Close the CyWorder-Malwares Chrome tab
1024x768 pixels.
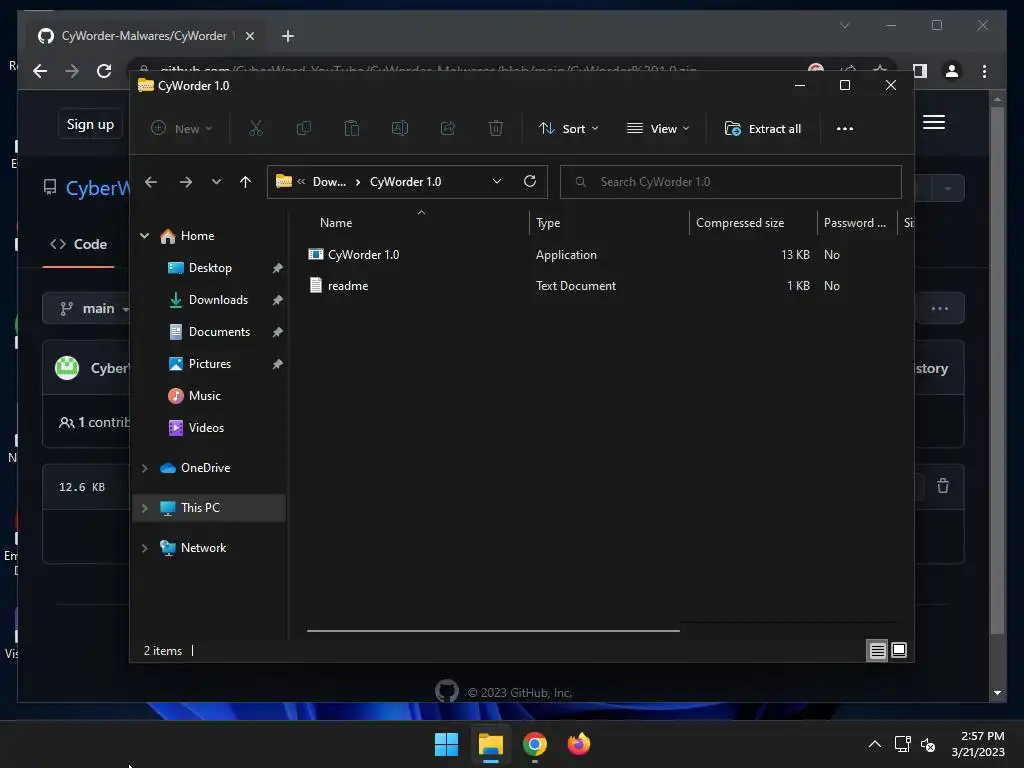click(x=249, y=36)
